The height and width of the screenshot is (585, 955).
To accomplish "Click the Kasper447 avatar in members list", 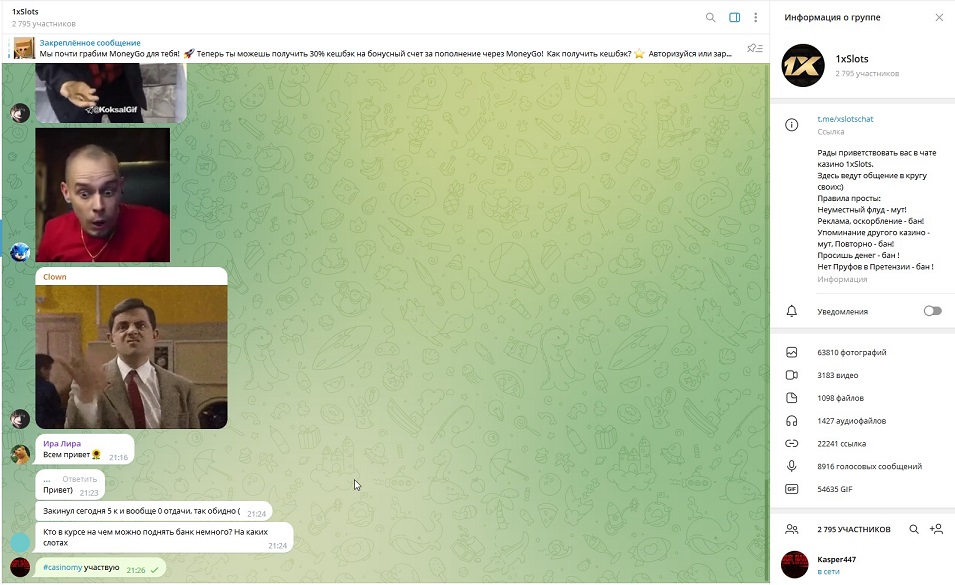I will click(x=794, y=564).
